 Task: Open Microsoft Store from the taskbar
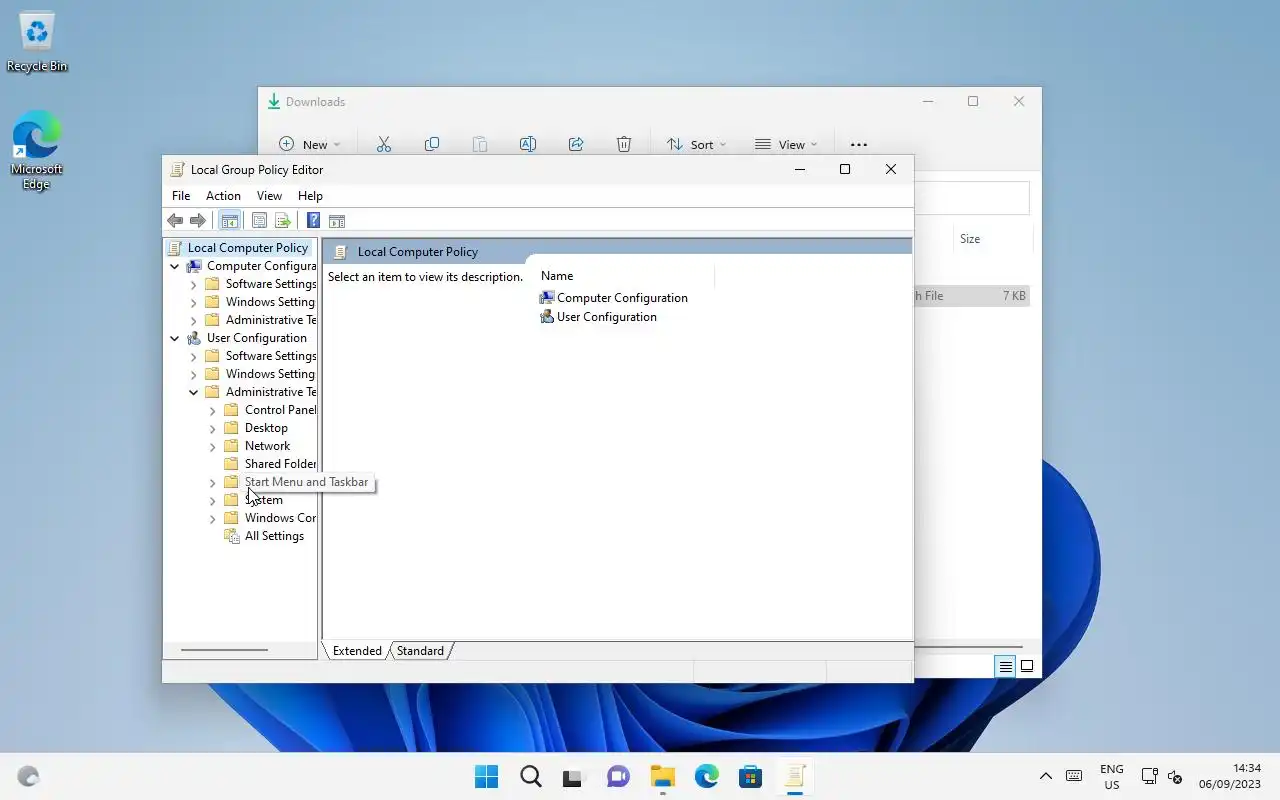[x=750, y=776]
